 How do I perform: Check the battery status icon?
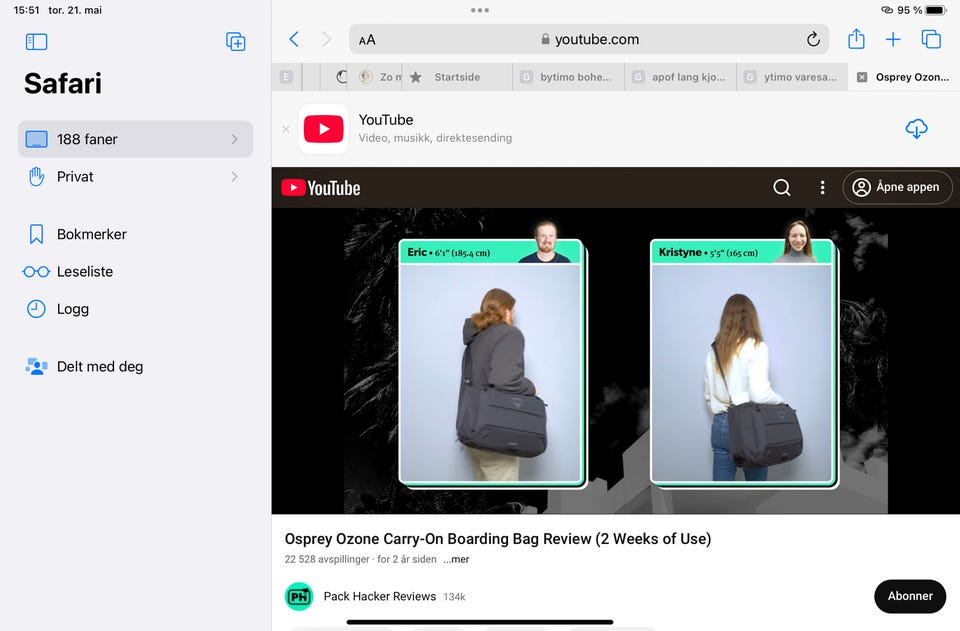click(x=936, y=10)
